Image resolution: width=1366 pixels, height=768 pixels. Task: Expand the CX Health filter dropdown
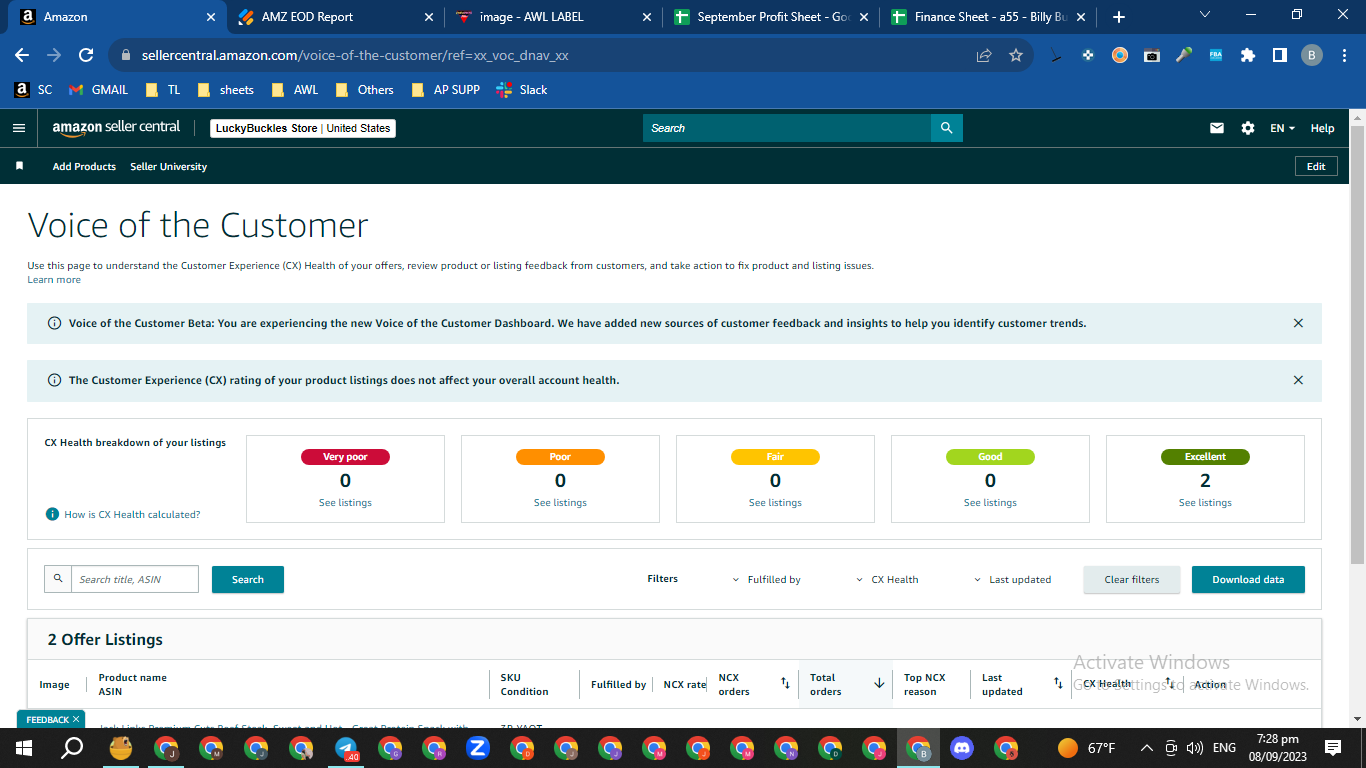887,579
